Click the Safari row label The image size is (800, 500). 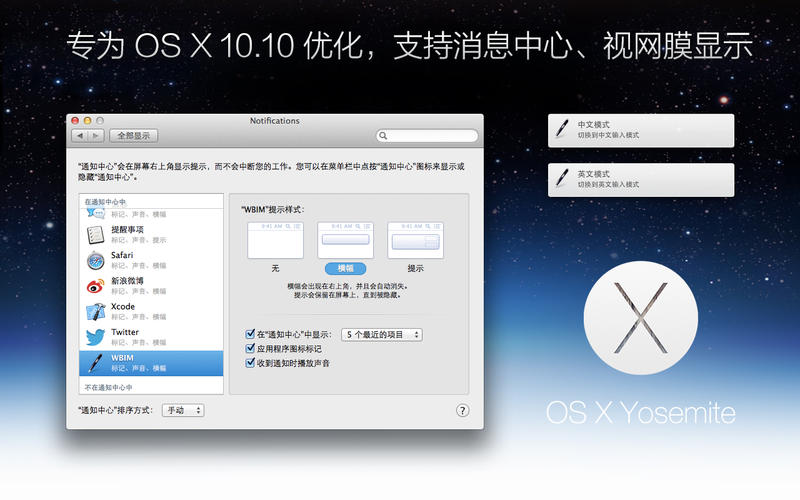[122, 255]
